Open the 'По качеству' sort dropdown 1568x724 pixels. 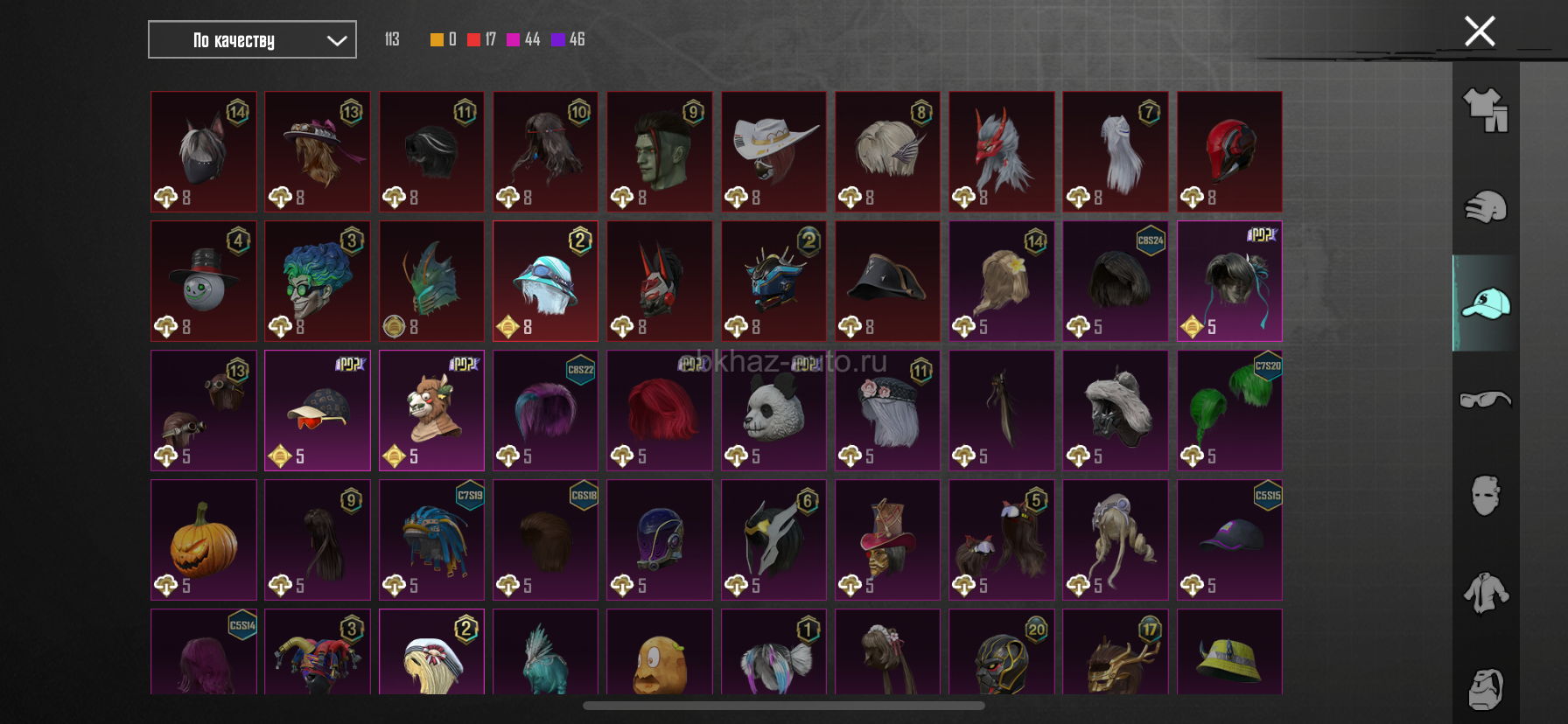(x=252, y=40)
